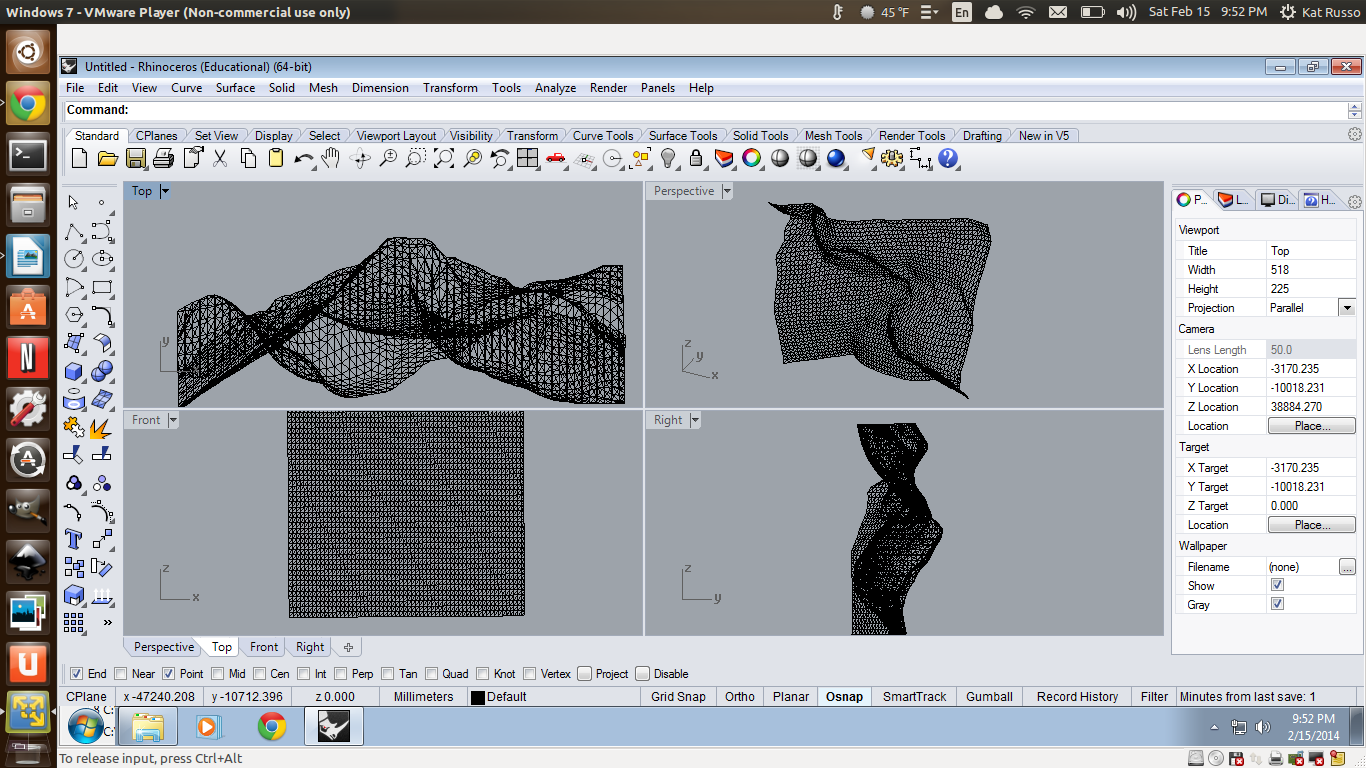1366x768 pixels.
Task: Select the Perspective viewport tab at bottom
Action: pos(164,647)
